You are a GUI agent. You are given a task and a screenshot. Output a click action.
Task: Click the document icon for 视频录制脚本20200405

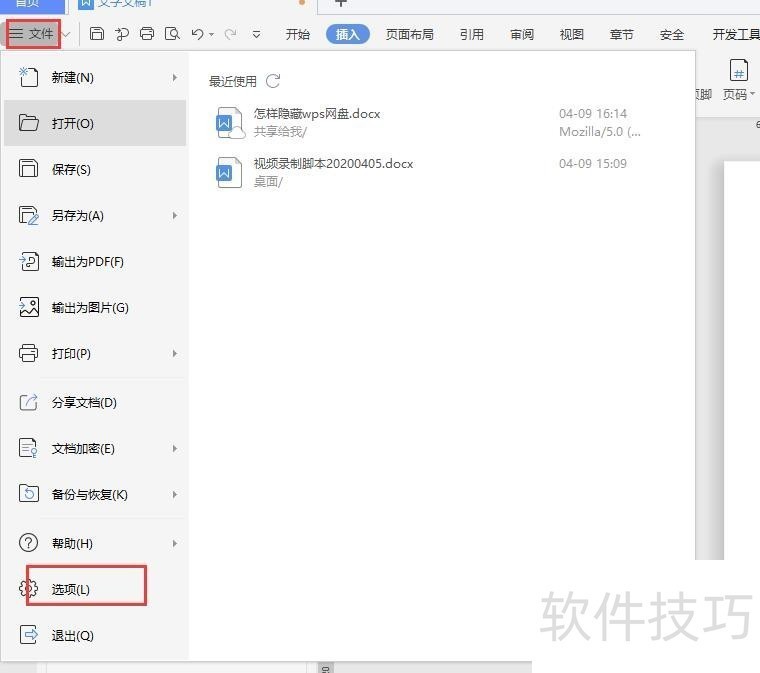click(x=228, y=172)
